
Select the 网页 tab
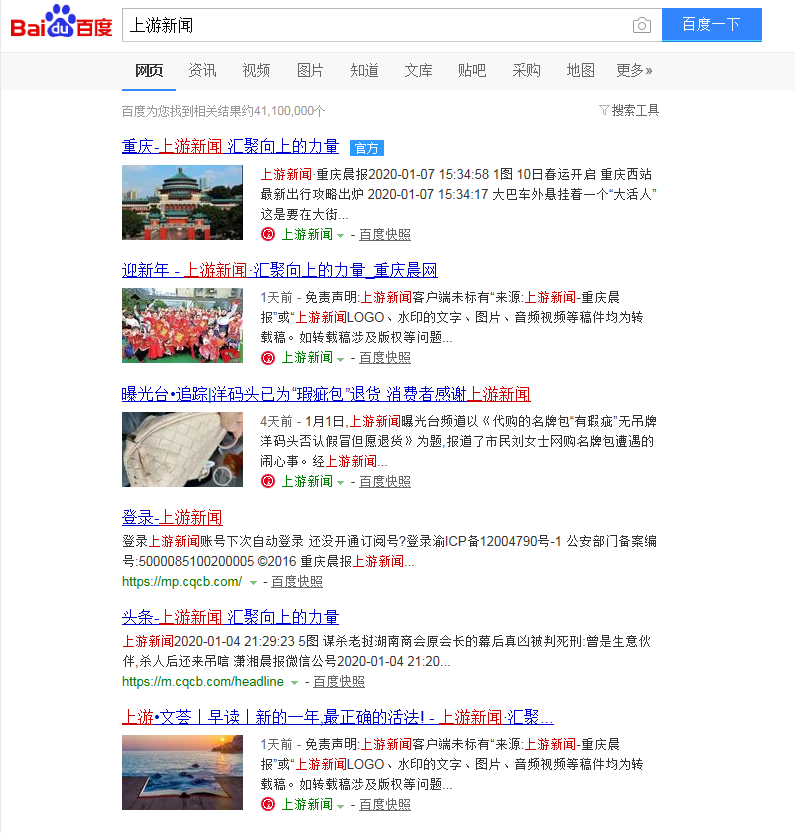pos(149,70)
